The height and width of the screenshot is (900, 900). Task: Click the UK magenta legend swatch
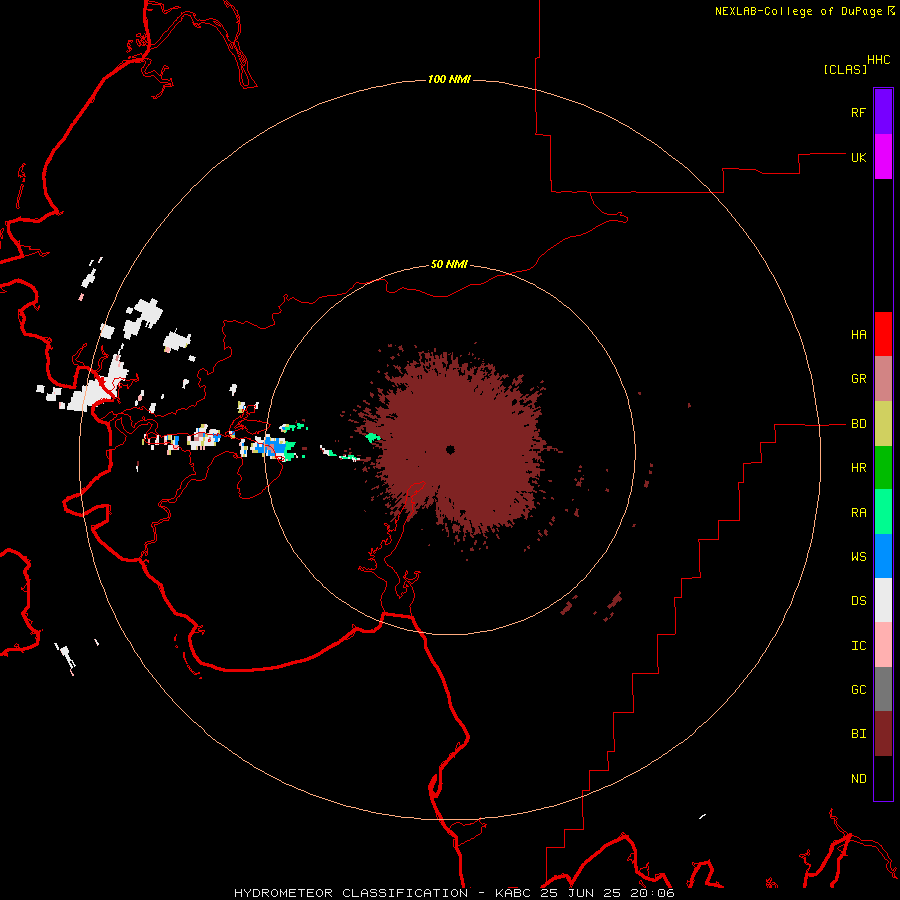pyautogui.click(x=883, y=157)
